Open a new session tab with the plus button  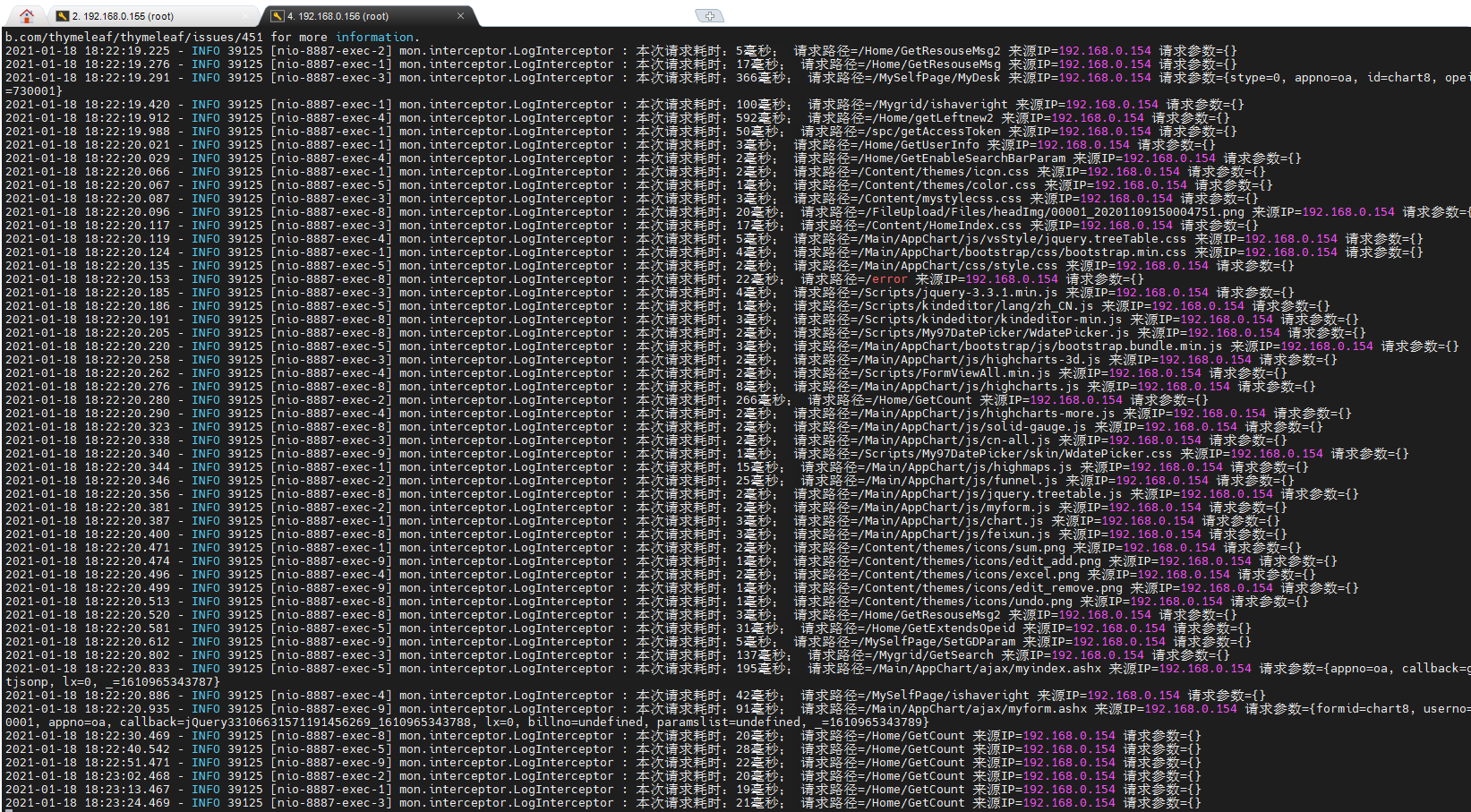tap(709, 16)
